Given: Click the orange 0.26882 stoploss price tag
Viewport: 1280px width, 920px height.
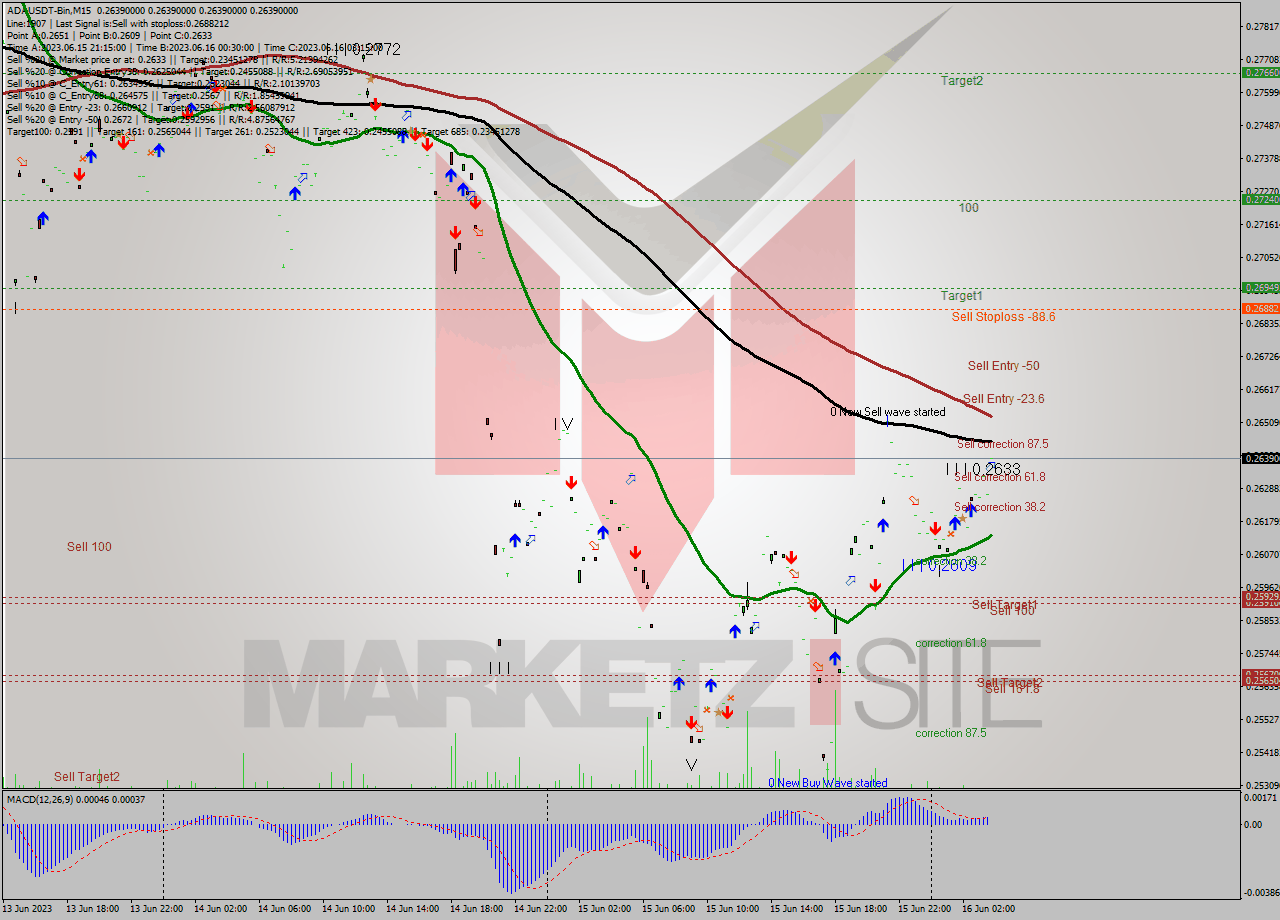Looking at the screenshot, I should [1260, 309].
